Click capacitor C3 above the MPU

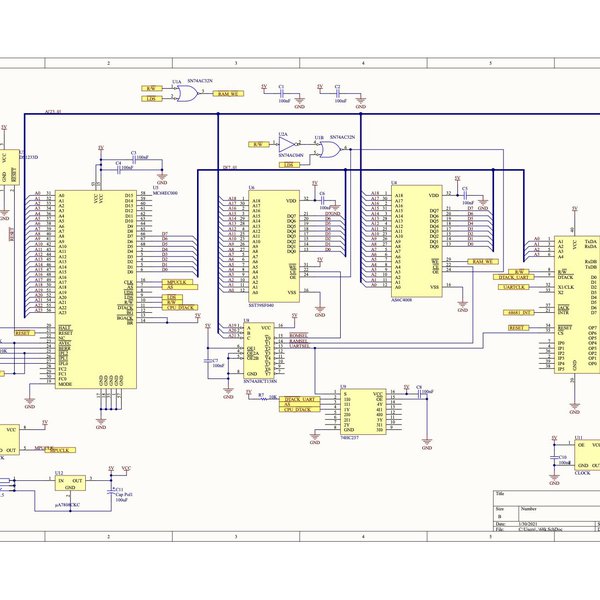pyautogui.click(x=134, y=159)
